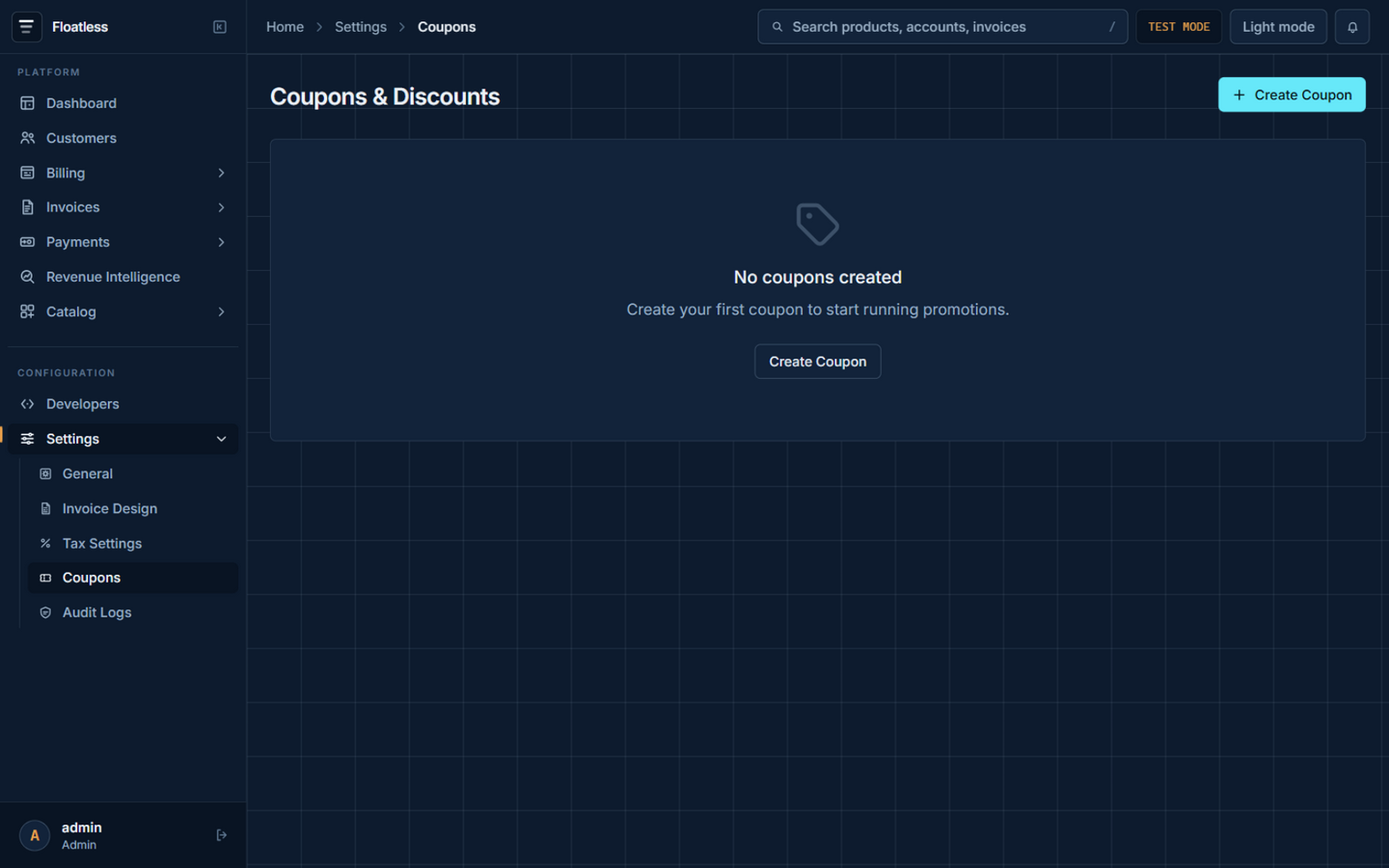Viewport: 1389px width, 868px height.
Task: Click the Dashboard sidebar icon
Action: [27, 103]
